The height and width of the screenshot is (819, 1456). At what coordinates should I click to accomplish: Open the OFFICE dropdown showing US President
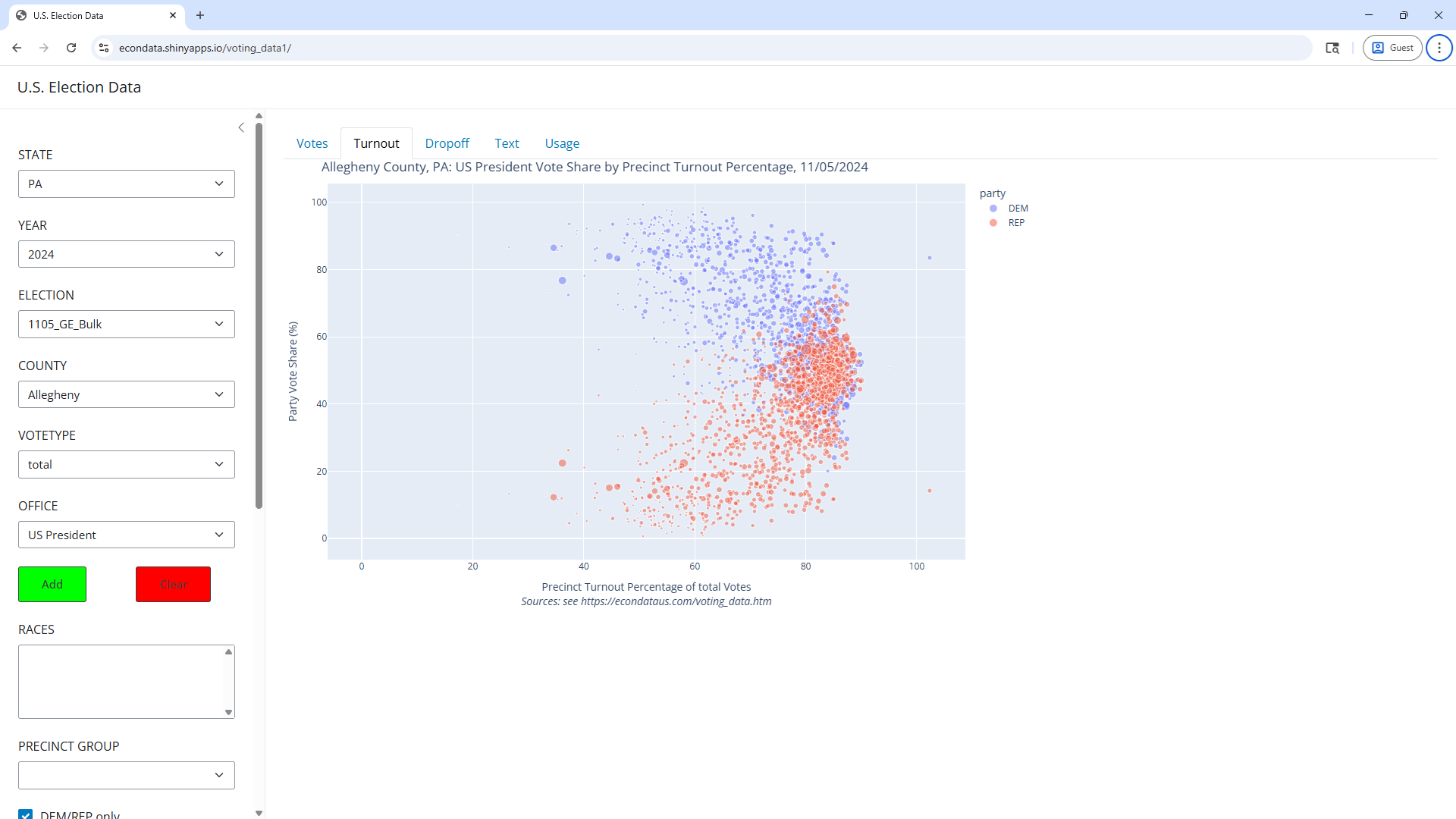click(127, 535)
